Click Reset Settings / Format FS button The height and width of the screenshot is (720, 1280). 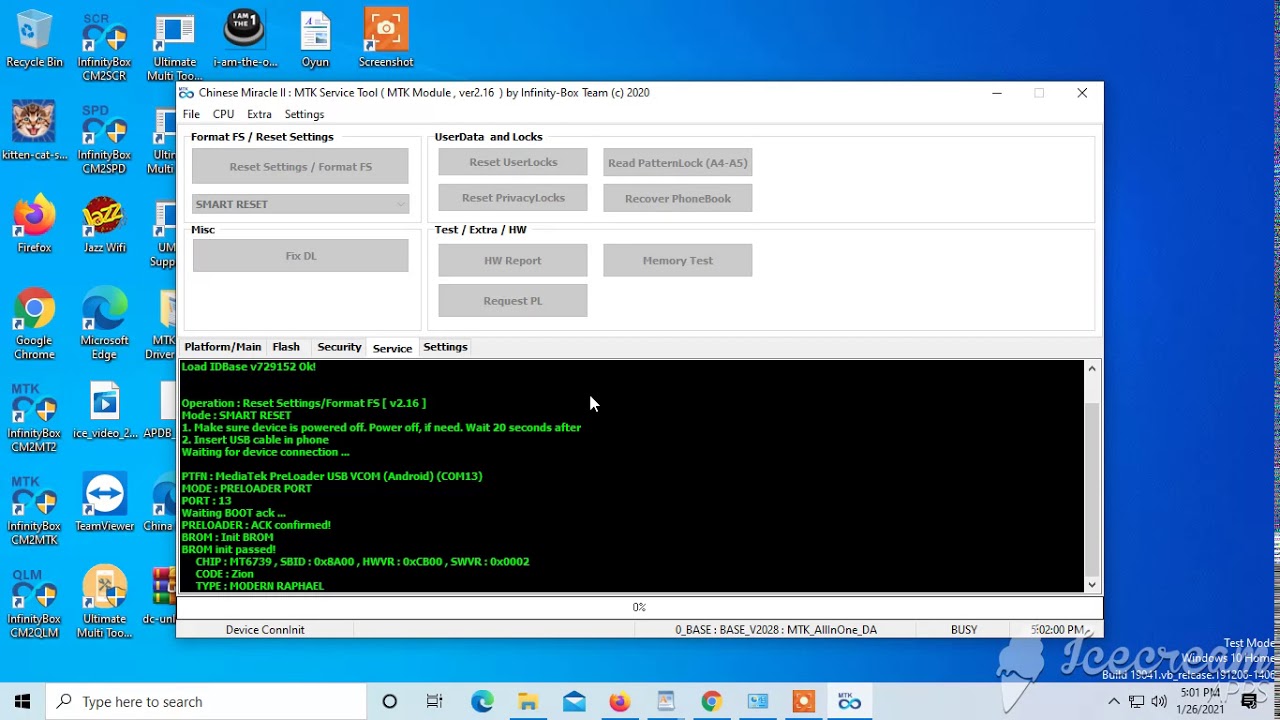point(300,166)
